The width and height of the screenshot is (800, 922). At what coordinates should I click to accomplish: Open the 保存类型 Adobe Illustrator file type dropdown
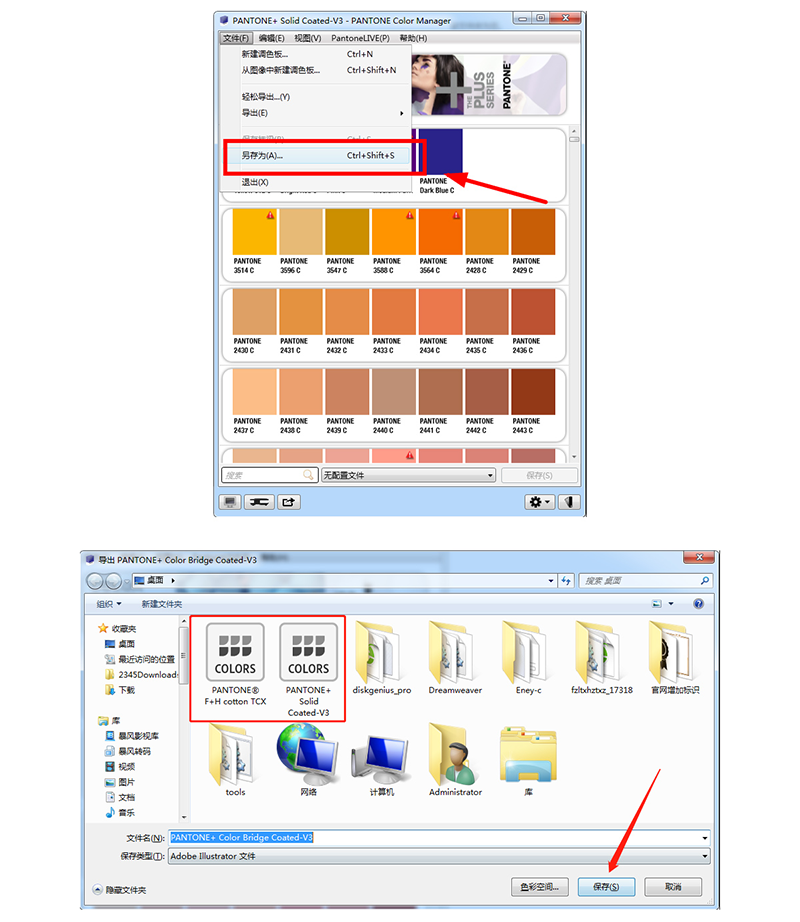pos(438,856)
